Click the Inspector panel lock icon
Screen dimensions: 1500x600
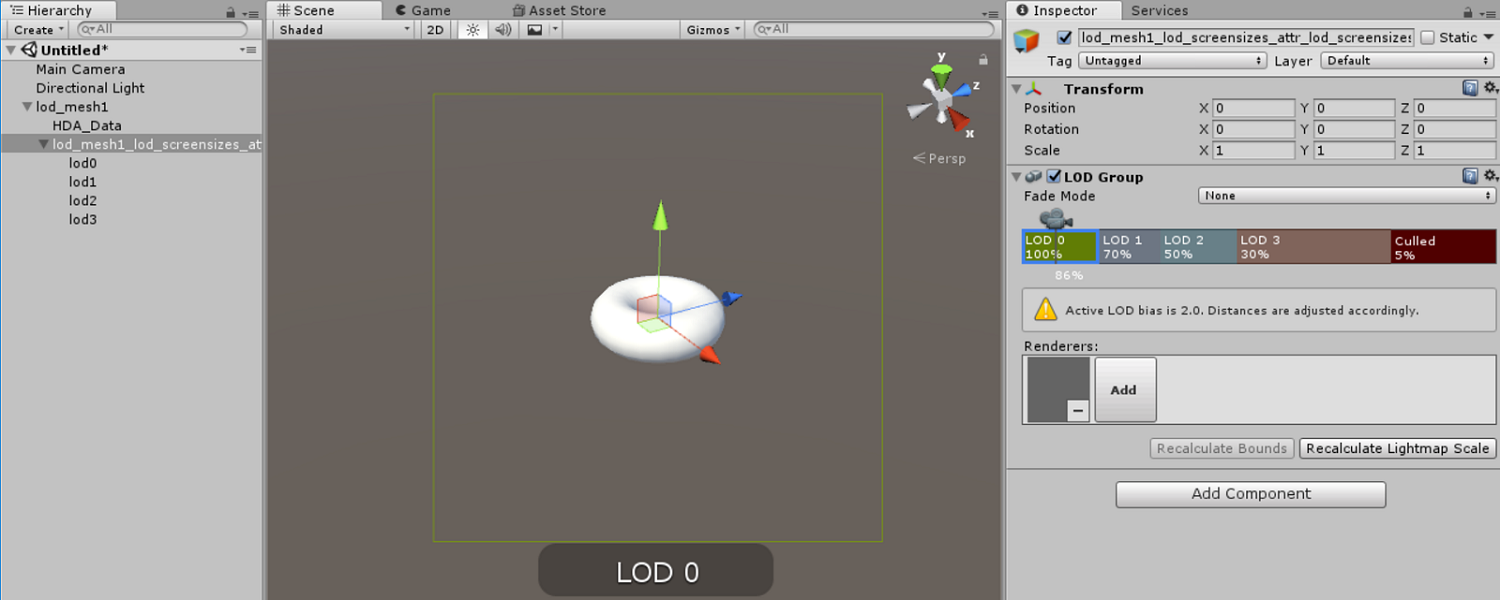pos(1468,12)
